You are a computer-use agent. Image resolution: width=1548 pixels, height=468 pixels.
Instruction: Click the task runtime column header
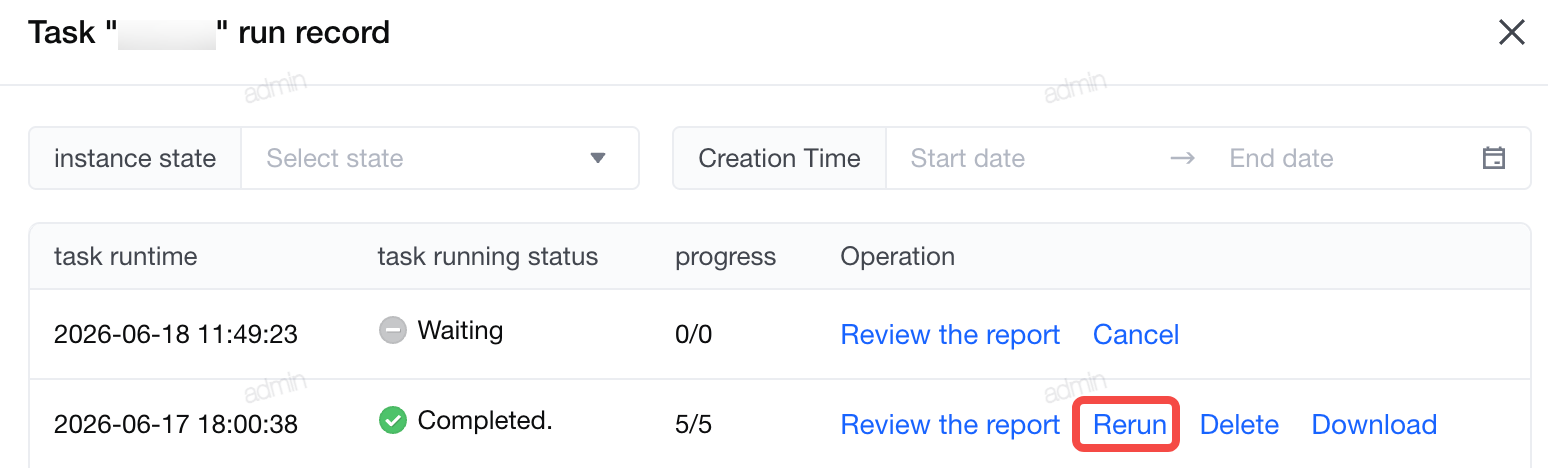pos(126,256)
